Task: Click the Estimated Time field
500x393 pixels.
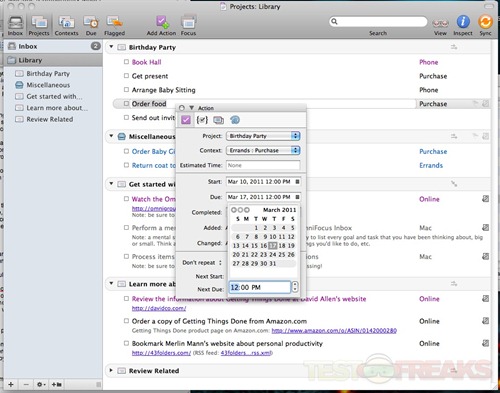Action: (x=263, y=165)
